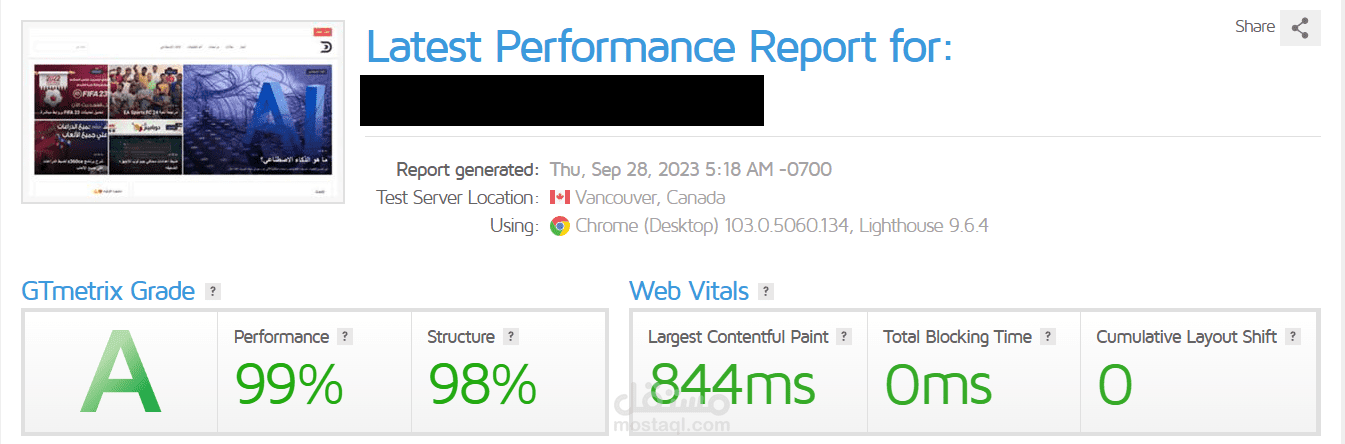
Task: Click help icon for Cumulative Layout Shift
Action: pyautogui.click(x=1293, y=337)
